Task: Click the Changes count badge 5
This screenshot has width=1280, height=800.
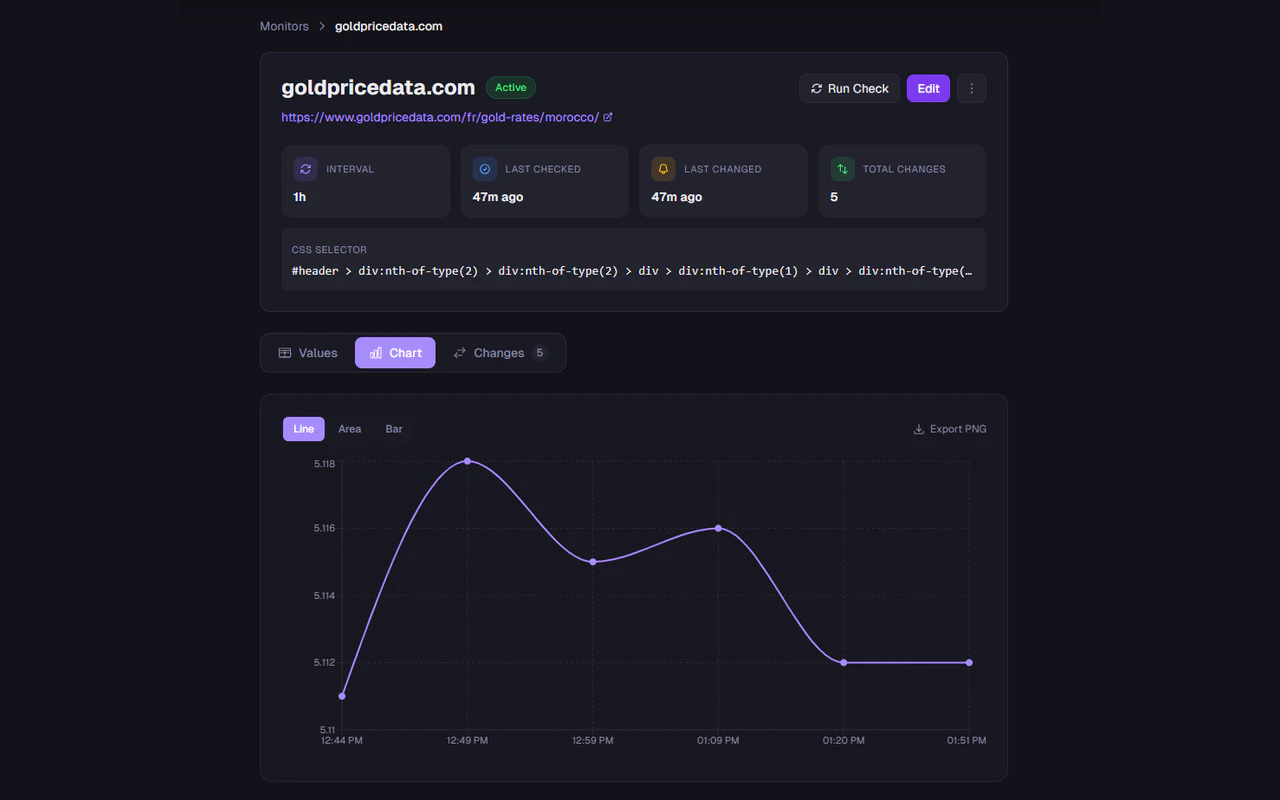Action: (x=539, y=353)
